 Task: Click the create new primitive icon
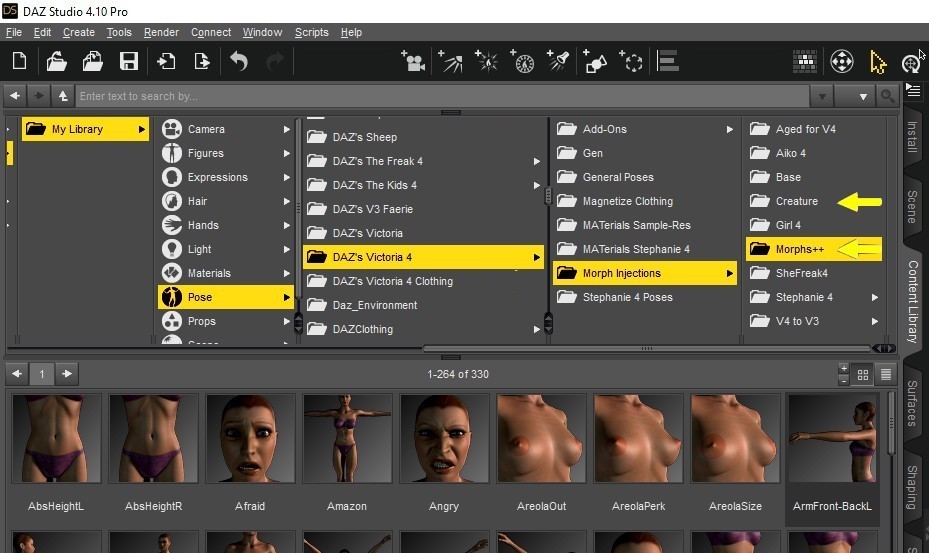[x=595, y=61]
